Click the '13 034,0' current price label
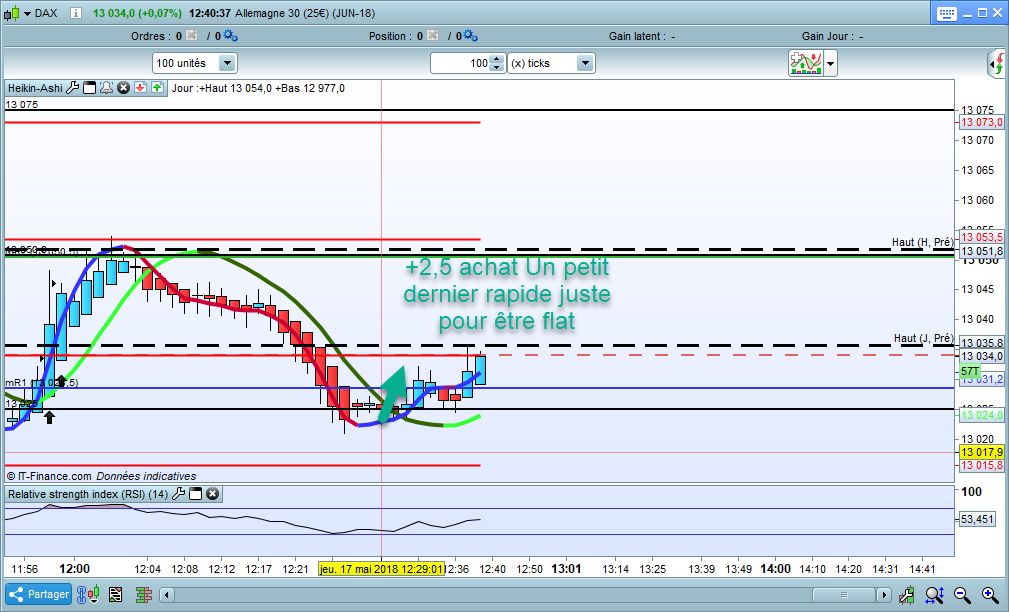 click(981, 356)
